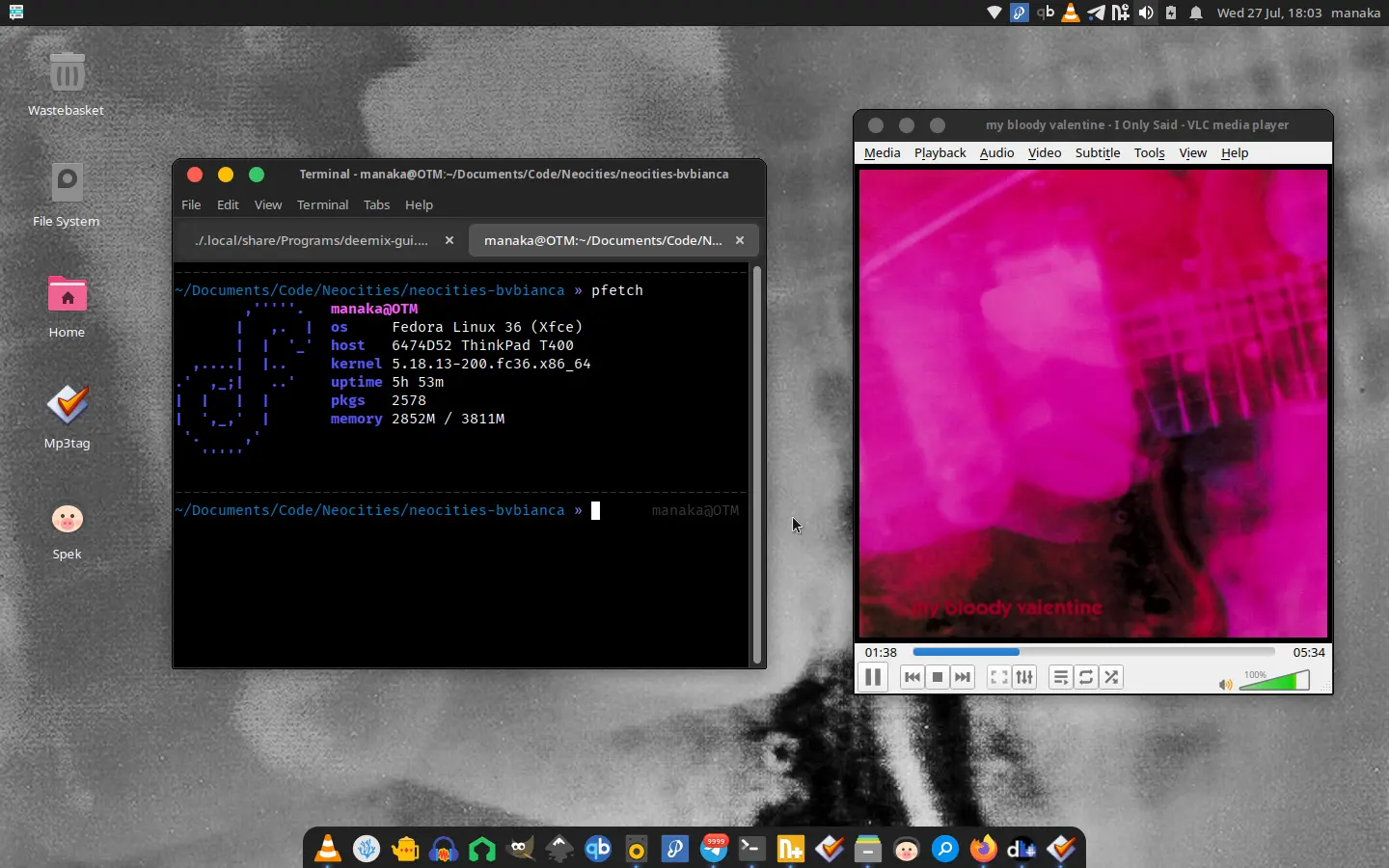
Task: Open Telegram with 9999 badge in dock
Action: tap(714, 849)
